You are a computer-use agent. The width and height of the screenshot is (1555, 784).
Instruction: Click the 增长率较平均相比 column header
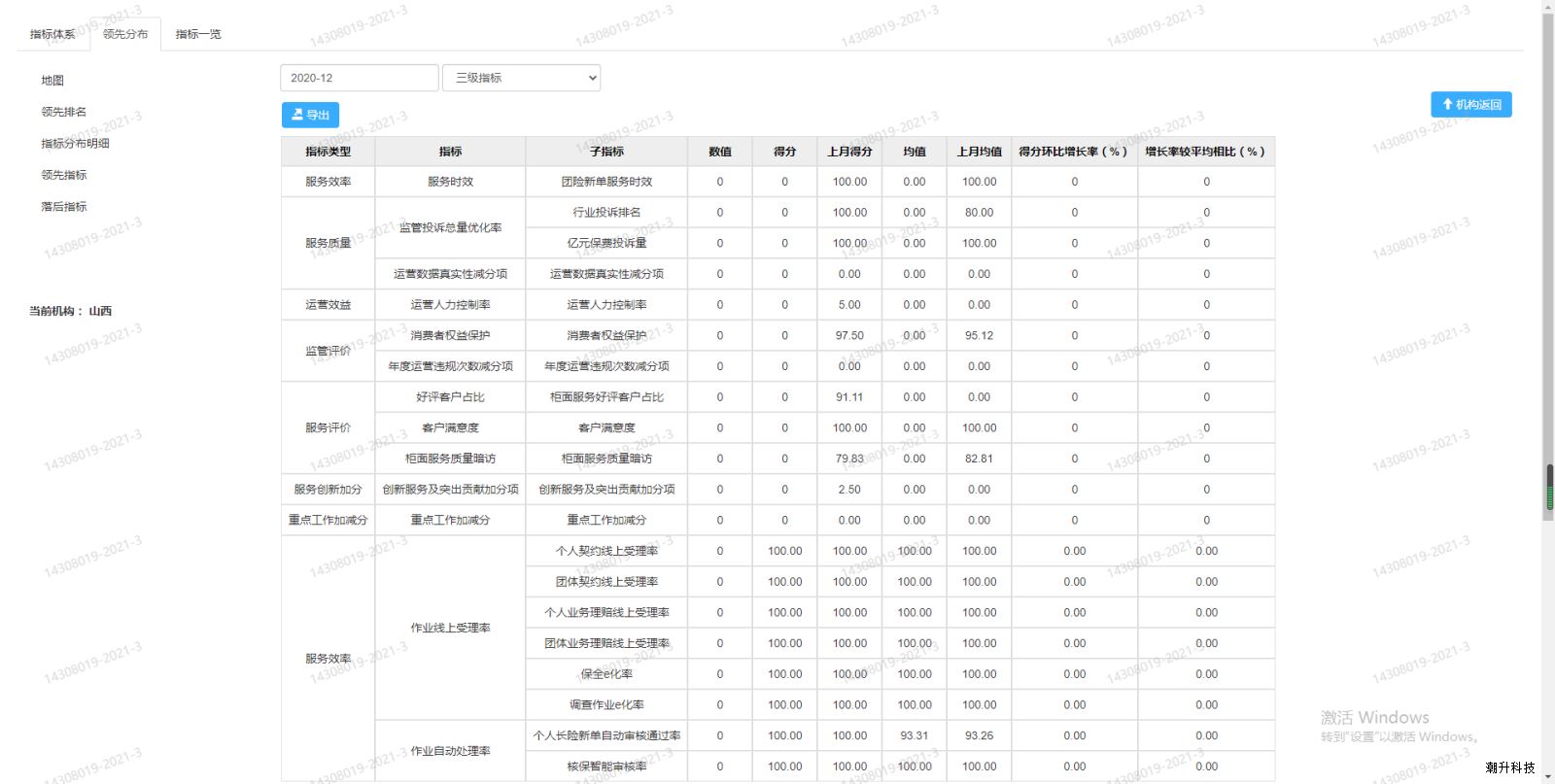1206,152
